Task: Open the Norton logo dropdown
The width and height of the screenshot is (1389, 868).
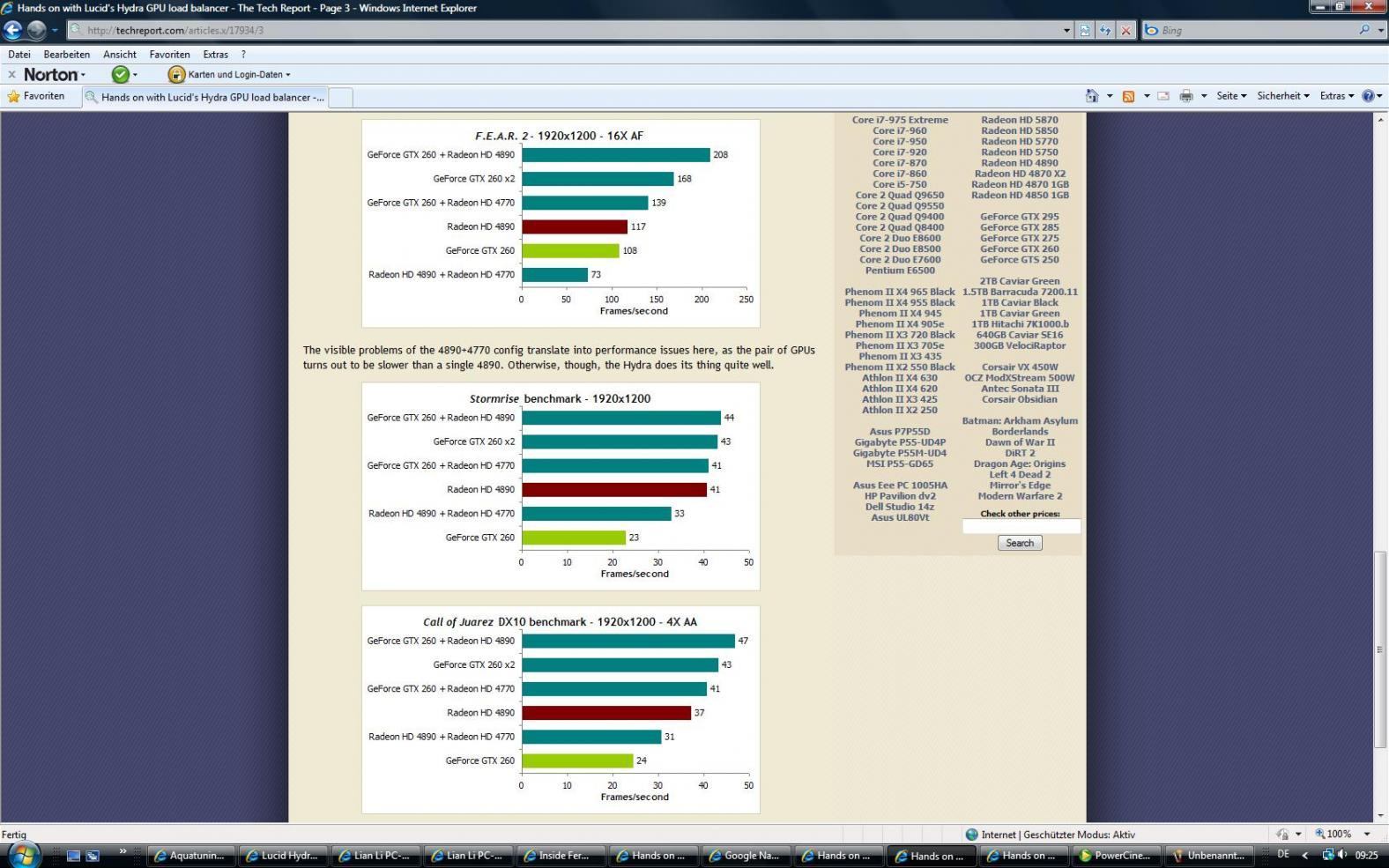Action: (55, 75)
